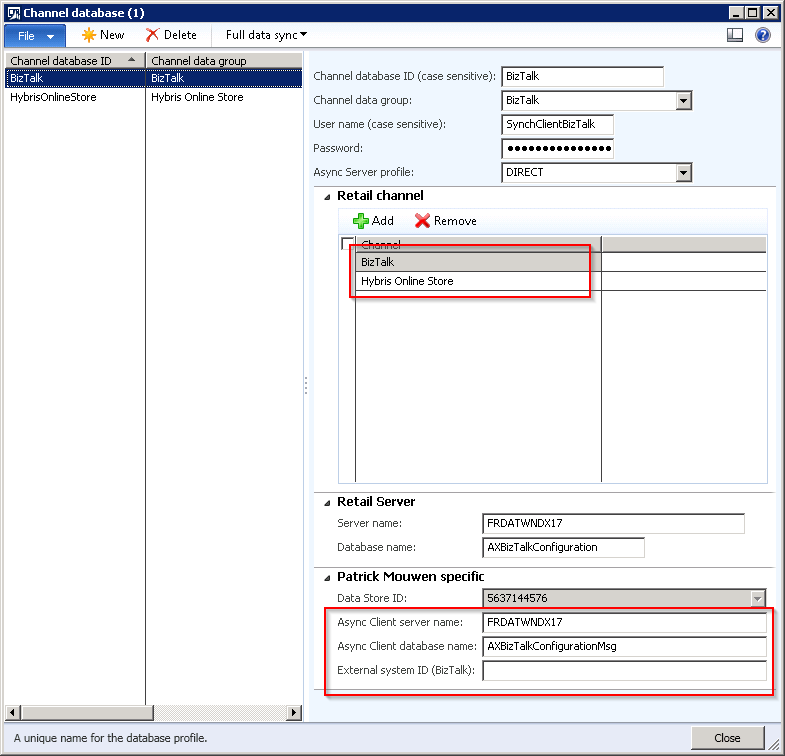The image size is (785, 756).
Task: Click the red Delete X icon
Action: (x=152, y=35)
